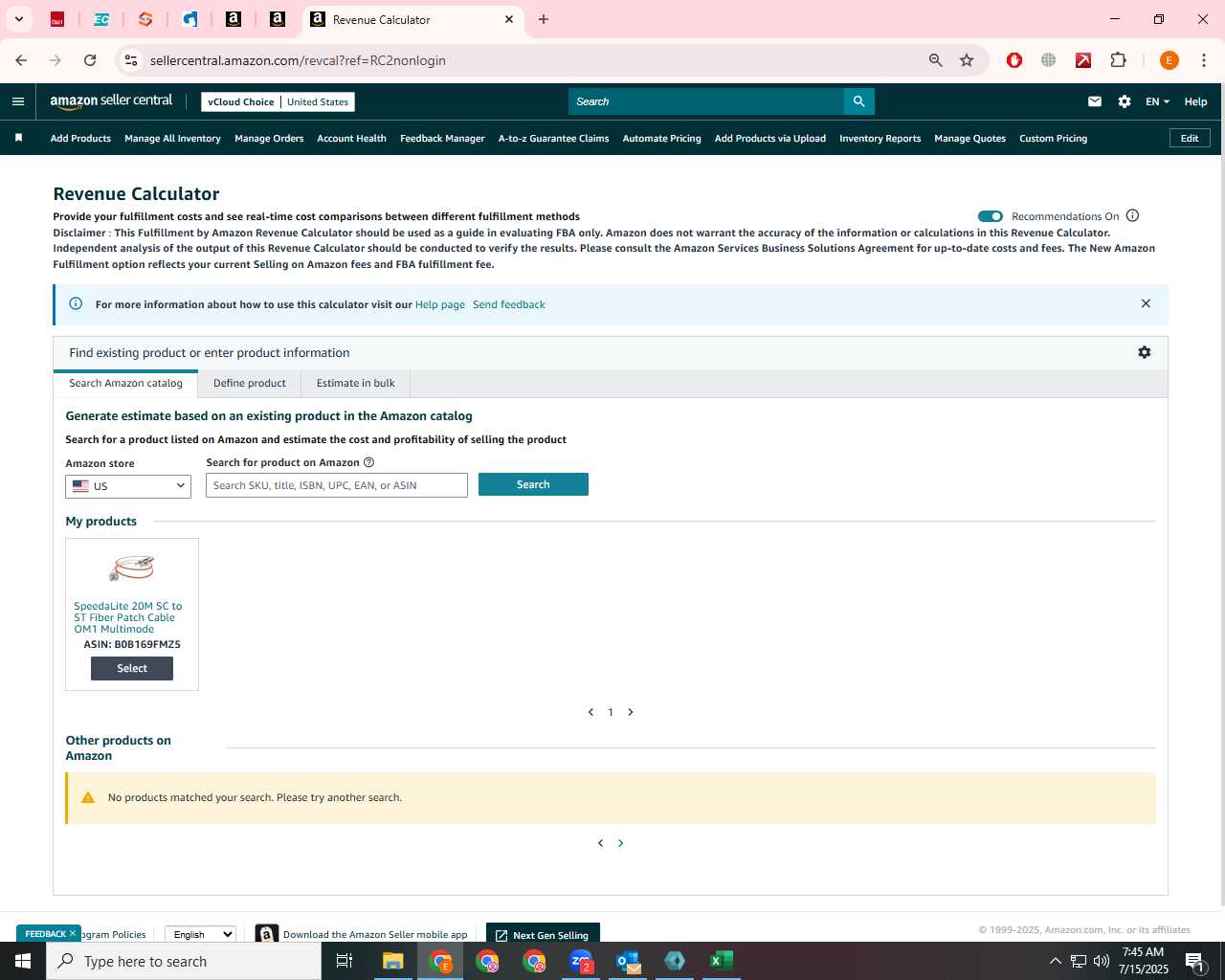Open the hamburger navigation menu
Image resolution: width=1225 pixels, height=980 pixels.
[18, 101]
